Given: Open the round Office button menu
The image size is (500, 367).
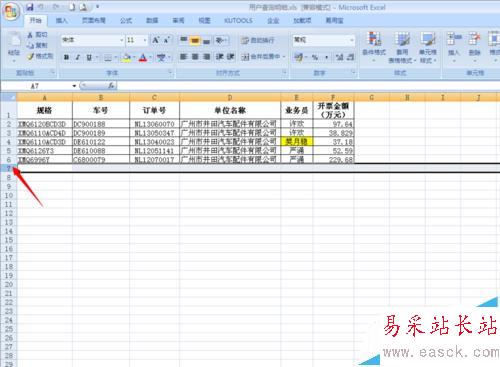Looking at the screenshot, I should (x=11, y=12).
